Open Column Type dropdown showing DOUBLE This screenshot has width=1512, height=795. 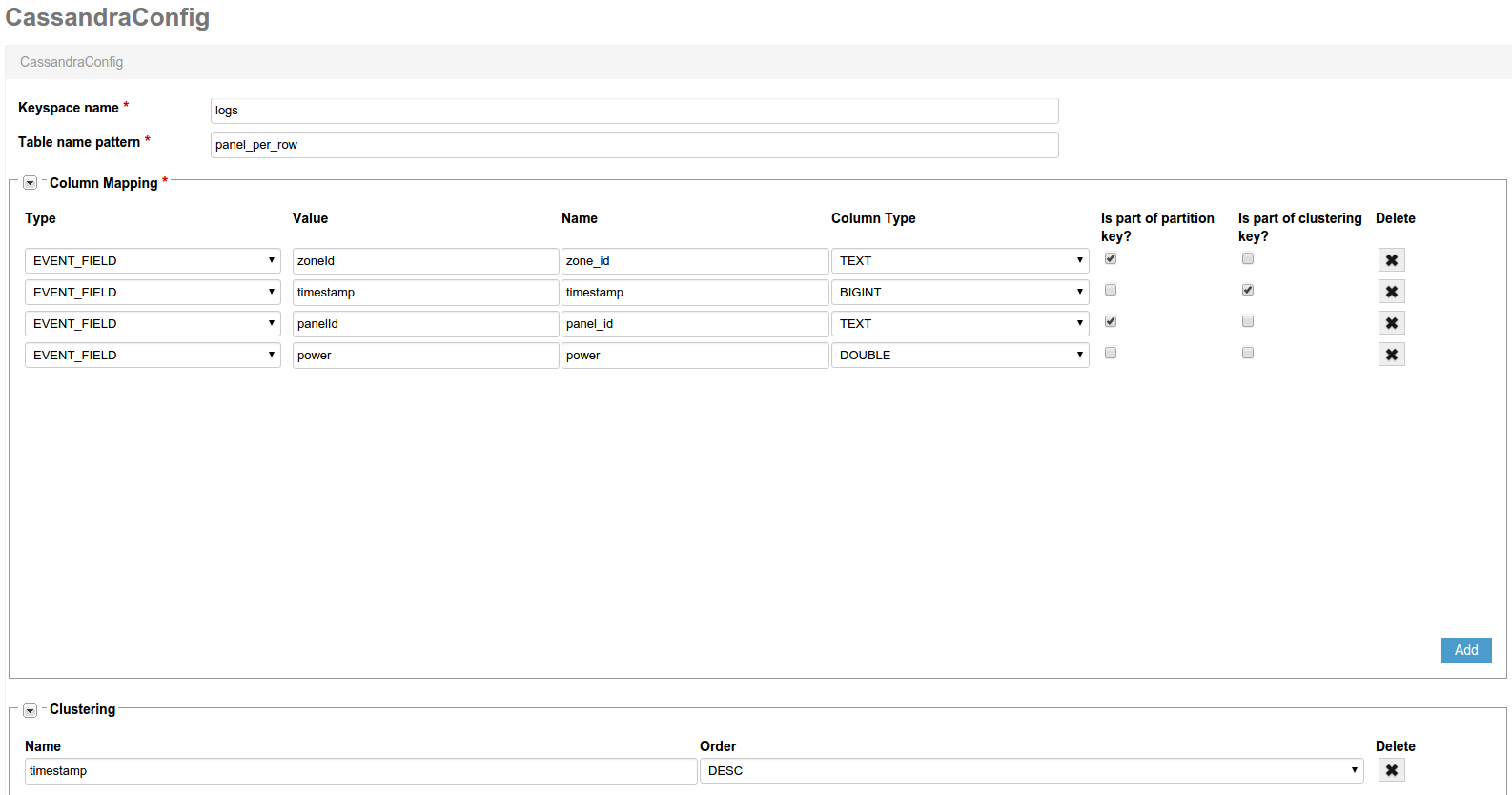coord(960,355)
